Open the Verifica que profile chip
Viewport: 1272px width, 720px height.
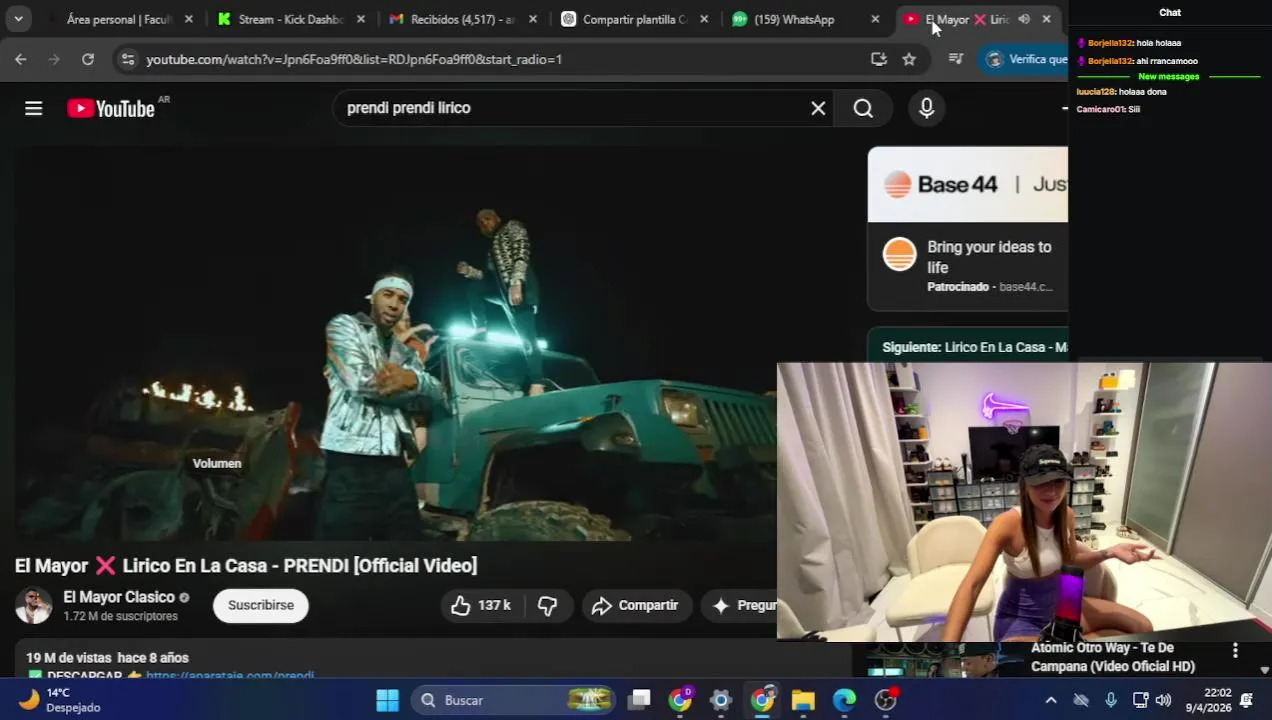click(x=1025, y=59)
